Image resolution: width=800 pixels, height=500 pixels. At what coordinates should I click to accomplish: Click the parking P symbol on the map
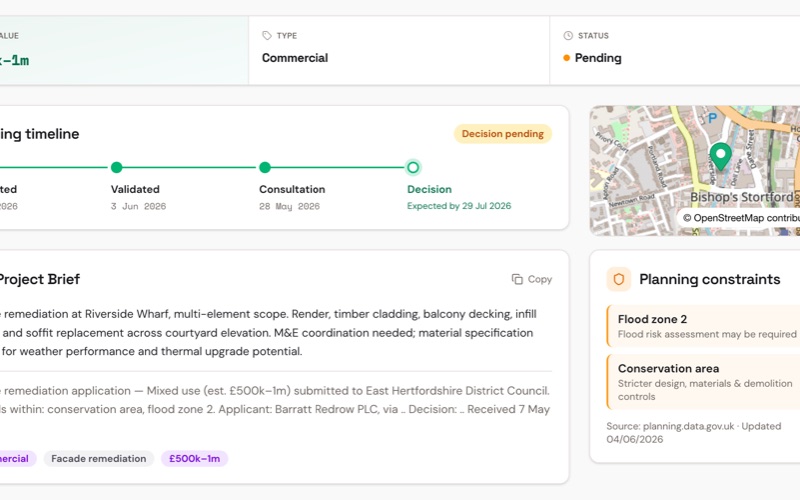[712, 118]
